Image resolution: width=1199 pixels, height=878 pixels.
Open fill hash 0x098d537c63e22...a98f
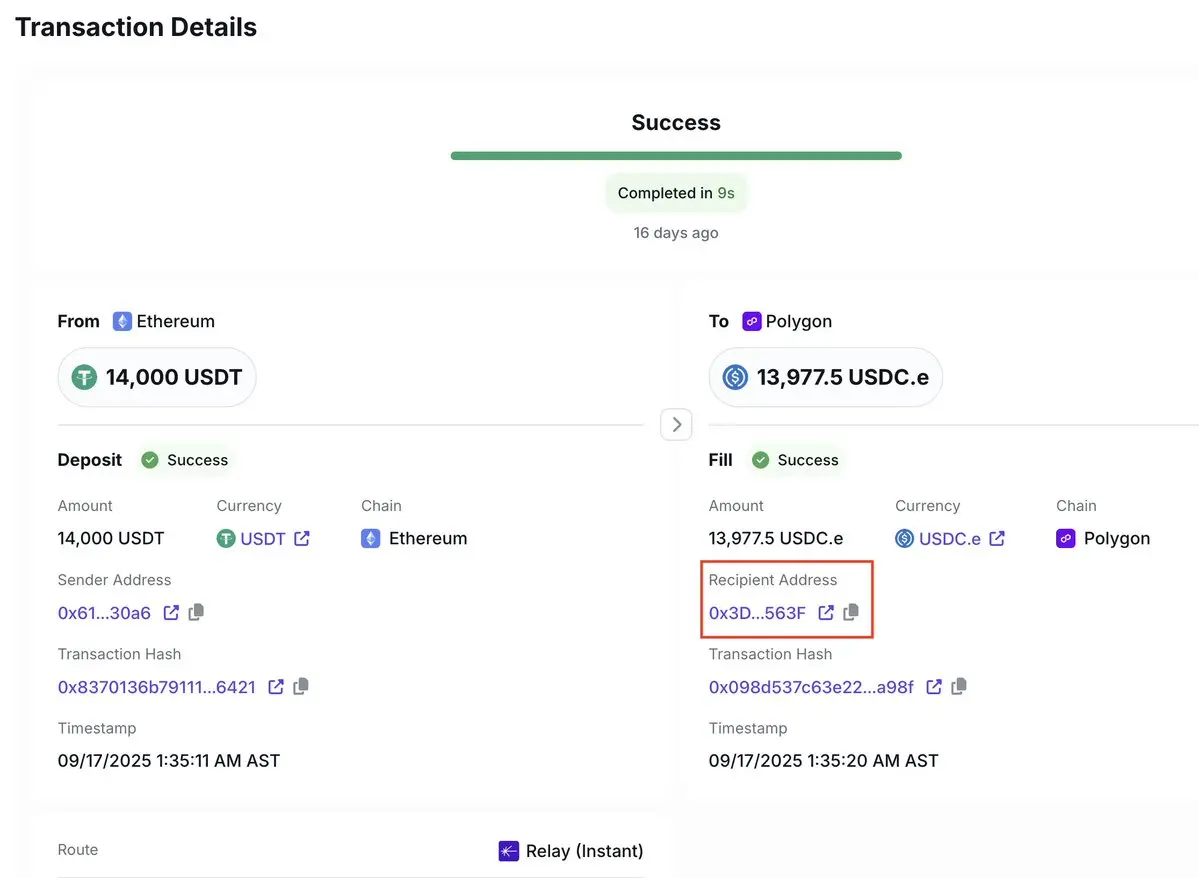(x=811, y=687)
